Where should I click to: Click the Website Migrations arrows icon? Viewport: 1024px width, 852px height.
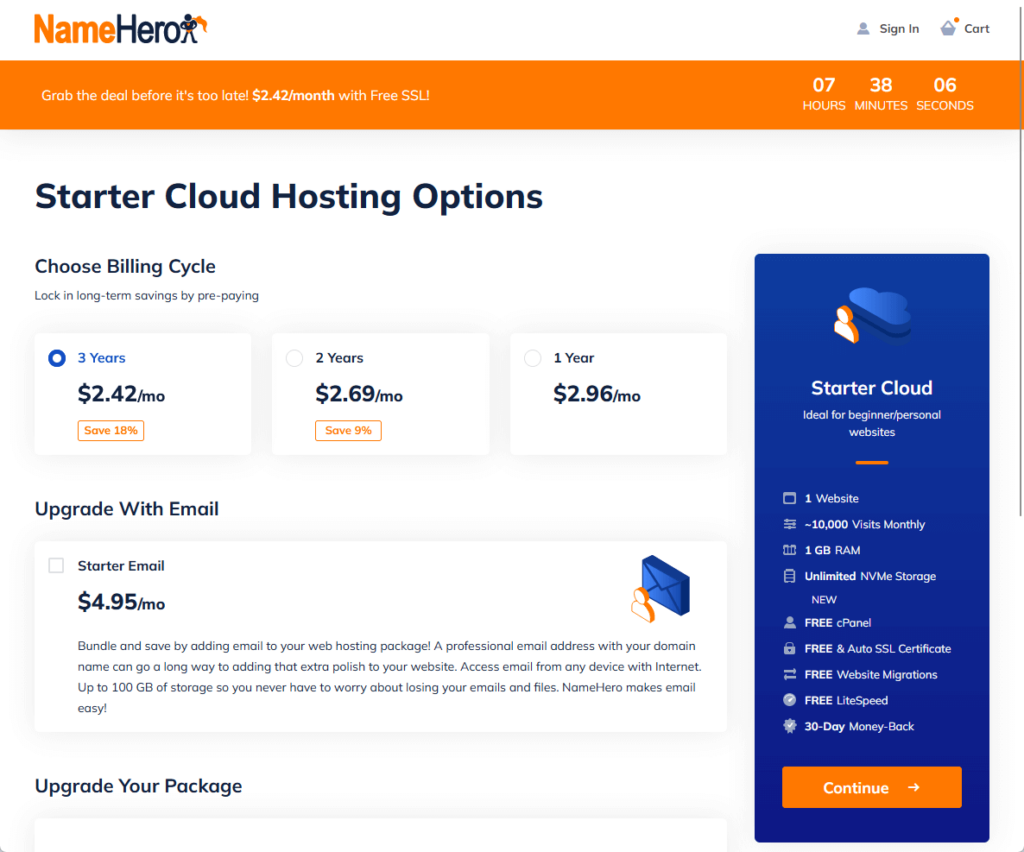(x=789, y=674)
